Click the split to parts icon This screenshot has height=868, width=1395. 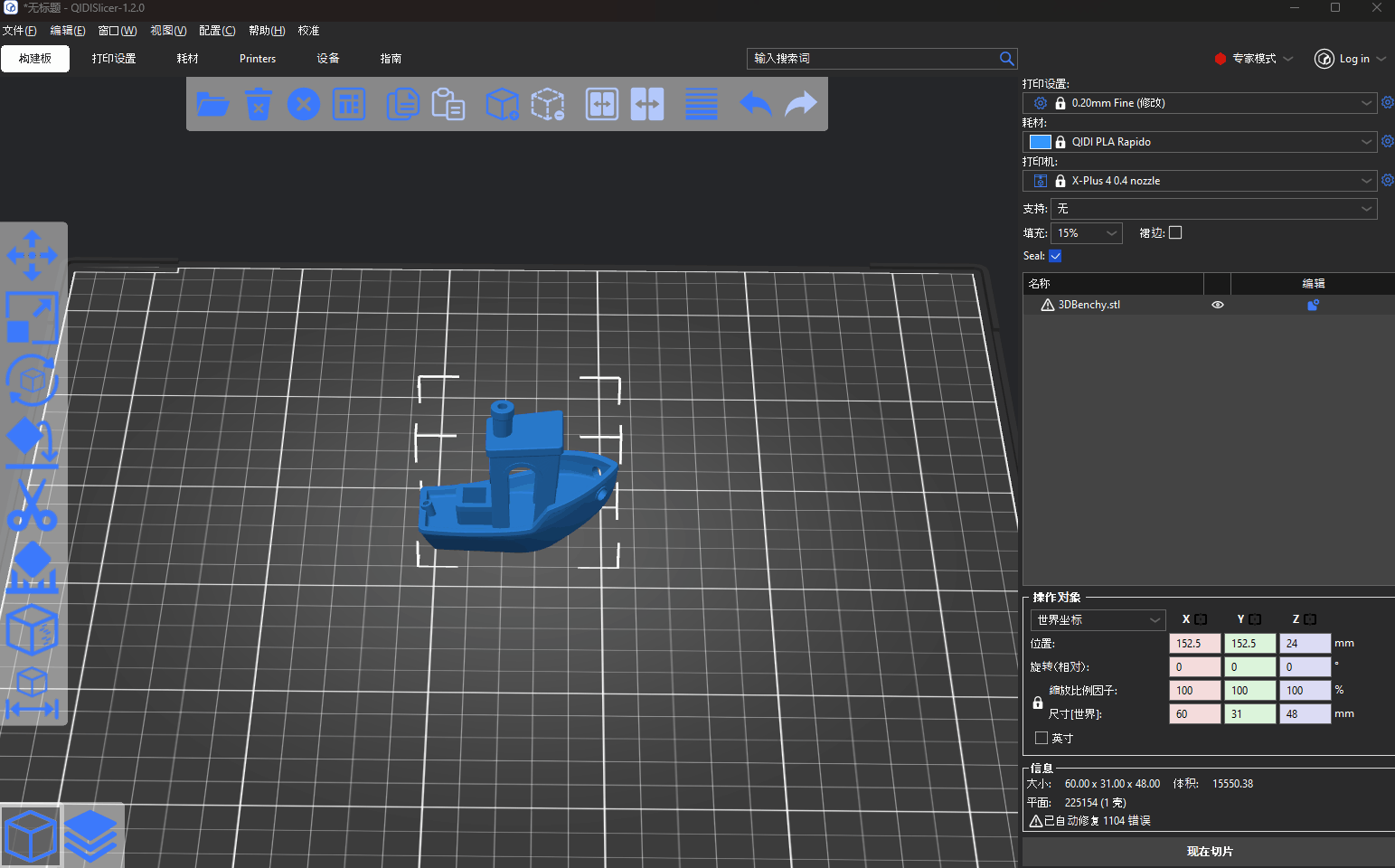[x=647, y=104]
